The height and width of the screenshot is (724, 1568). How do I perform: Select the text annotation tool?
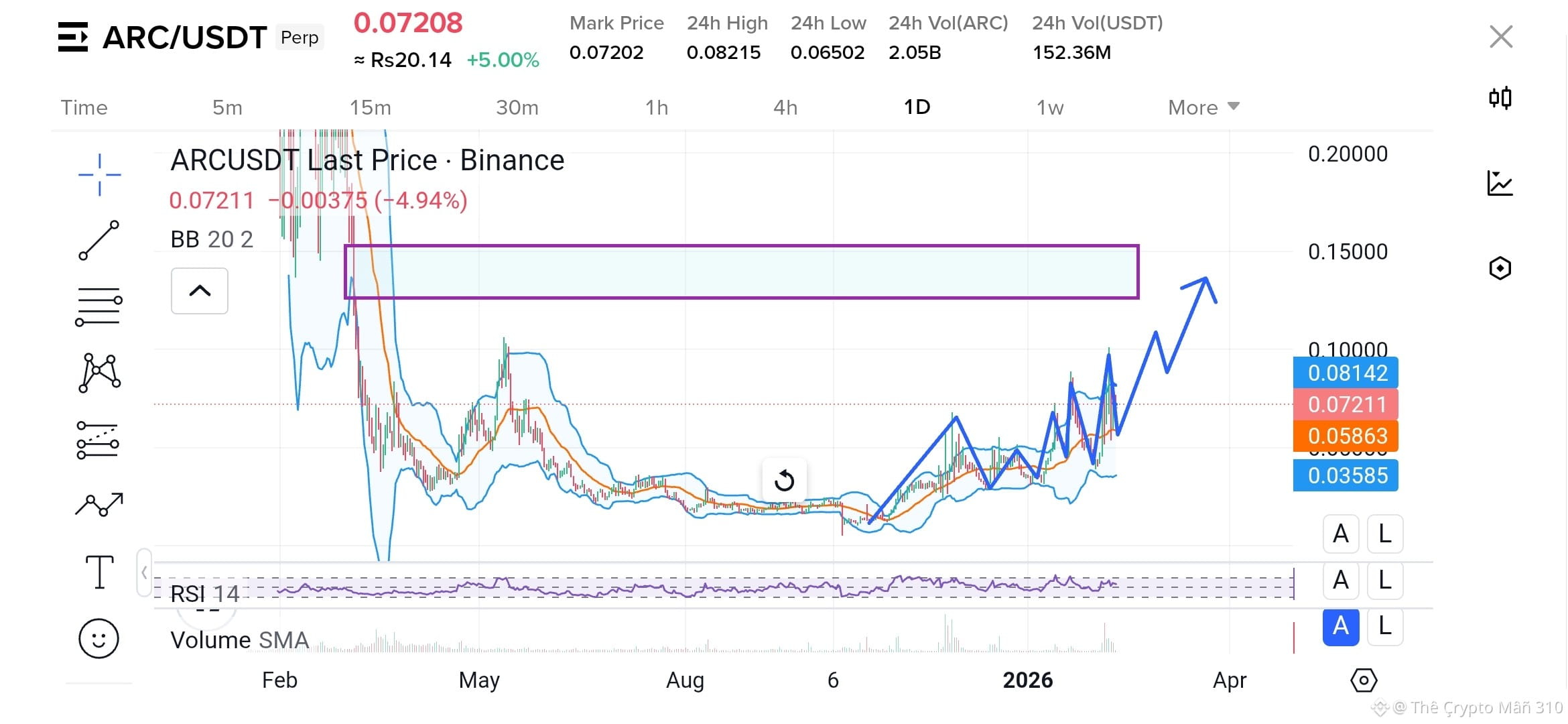(100, 572)
